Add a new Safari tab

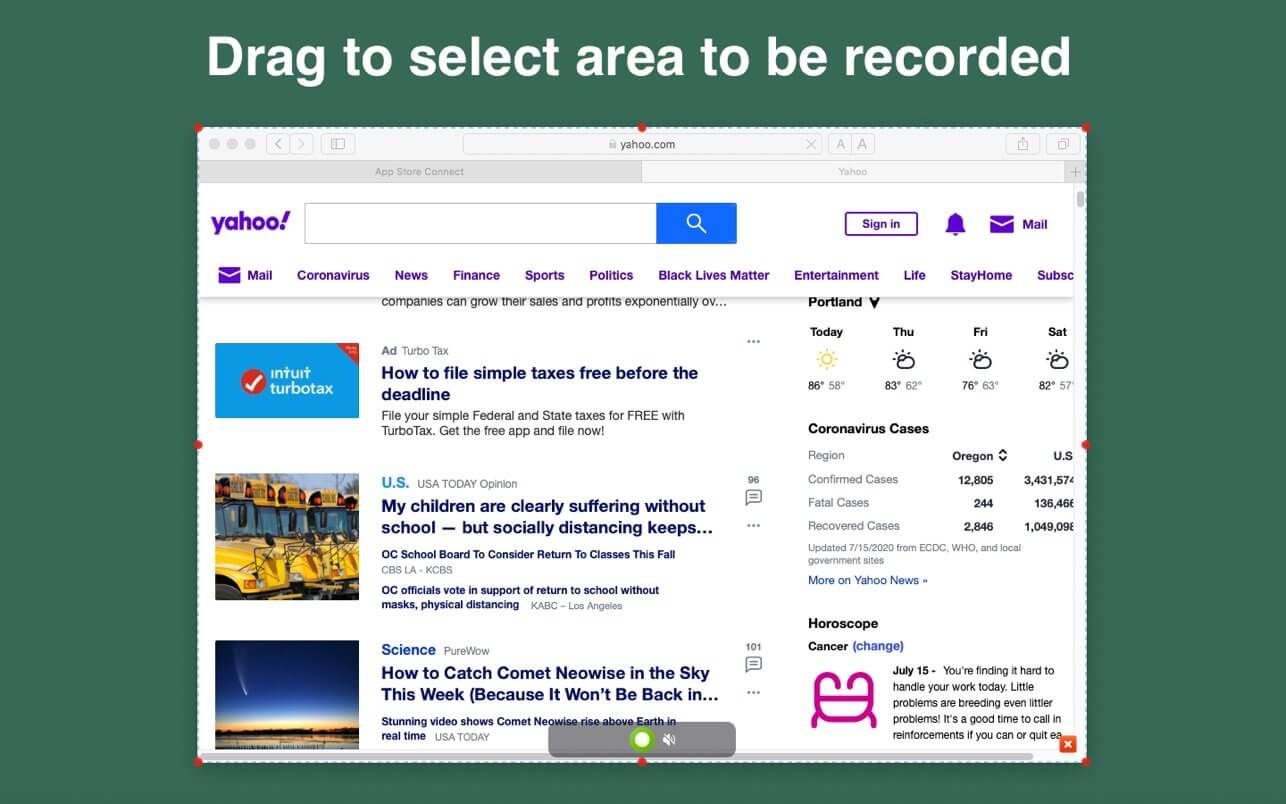point(1076,172)
